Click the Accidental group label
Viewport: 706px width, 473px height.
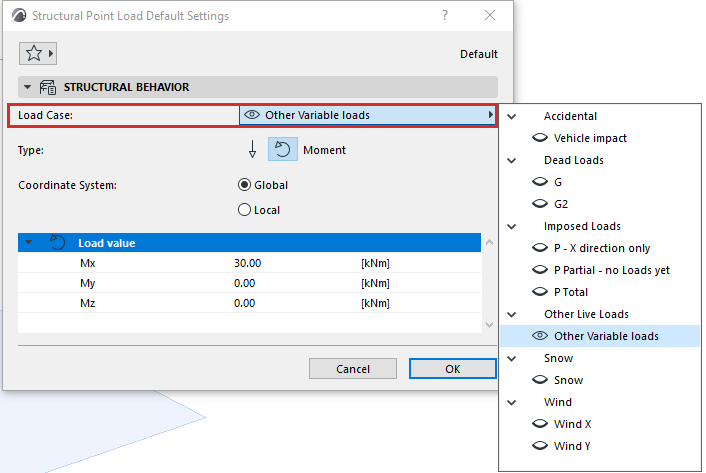coord(570,116)
